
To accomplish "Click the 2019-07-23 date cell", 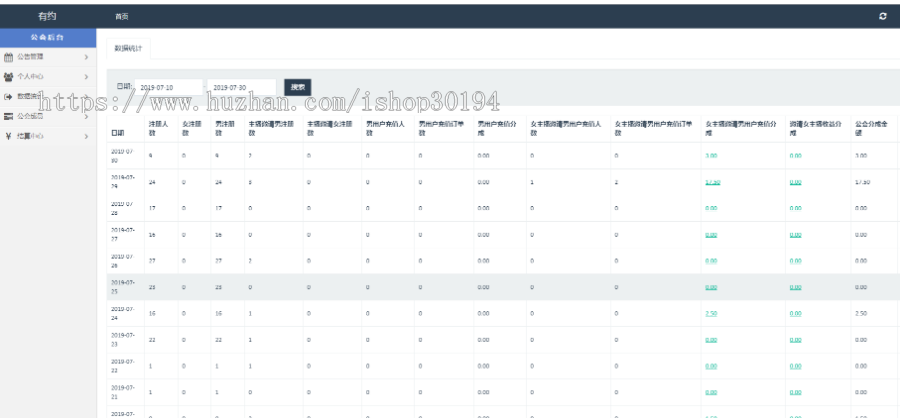I will pyautogui.click(x=123, y=340).
